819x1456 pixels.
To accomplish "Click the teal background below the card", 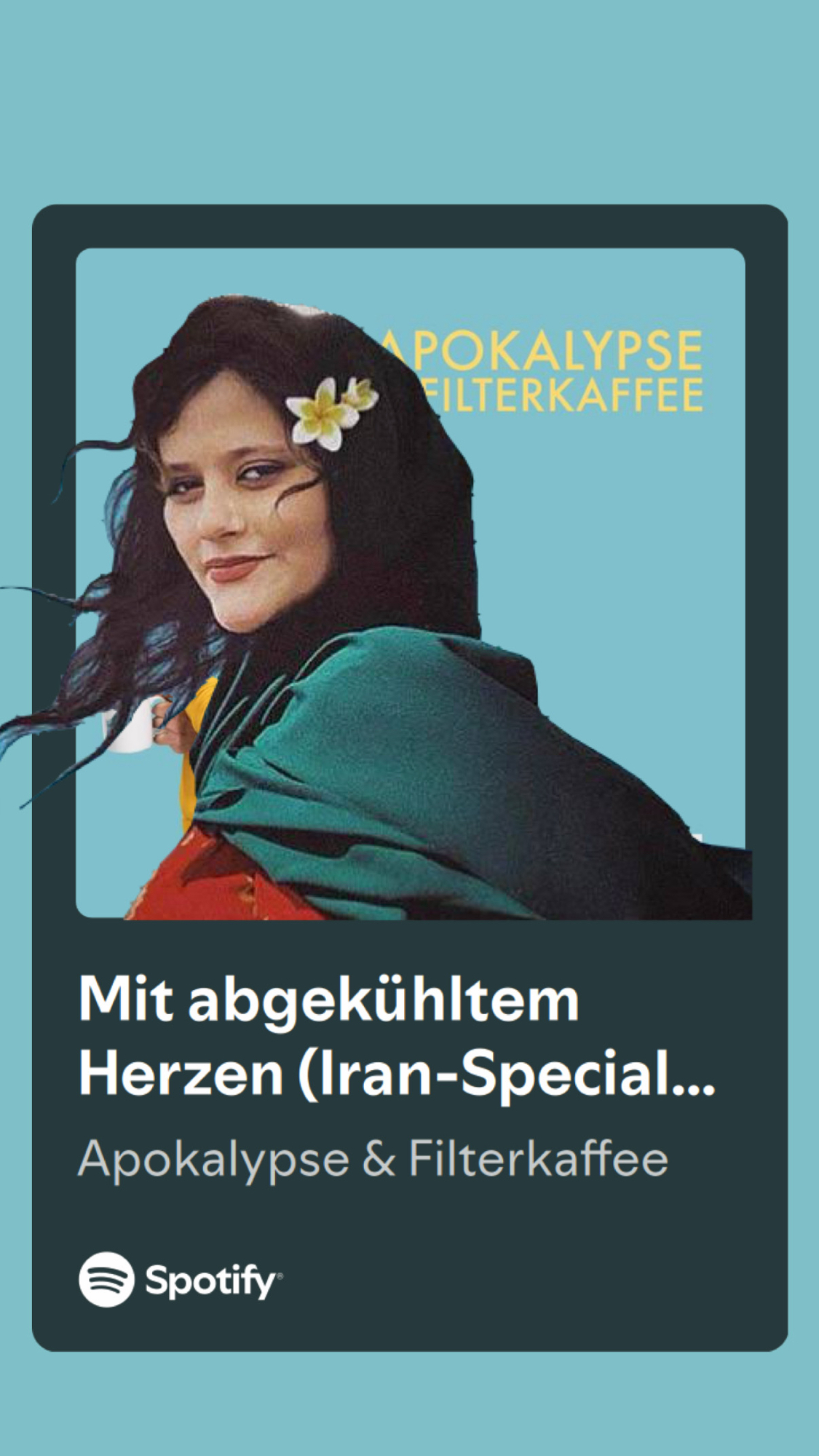I will [x=409, y=1405].
